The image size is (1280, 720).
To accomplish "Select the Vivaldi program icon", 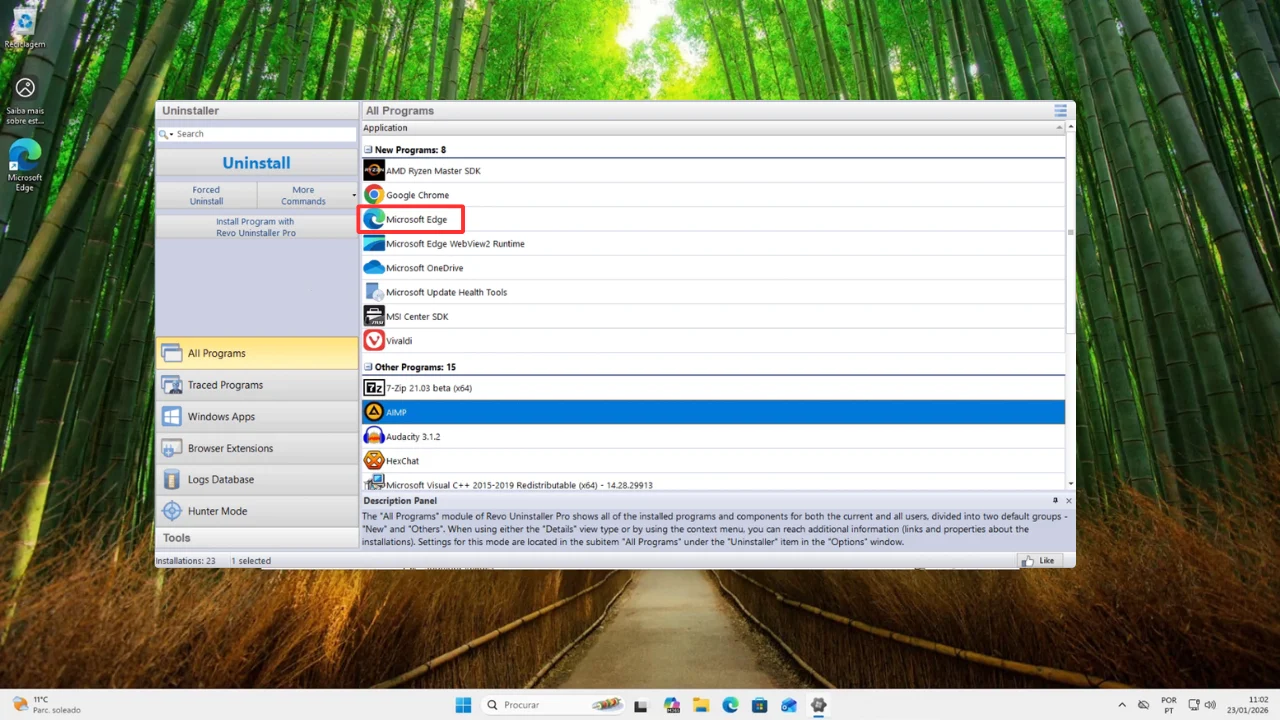I will (x=374, y=341).
